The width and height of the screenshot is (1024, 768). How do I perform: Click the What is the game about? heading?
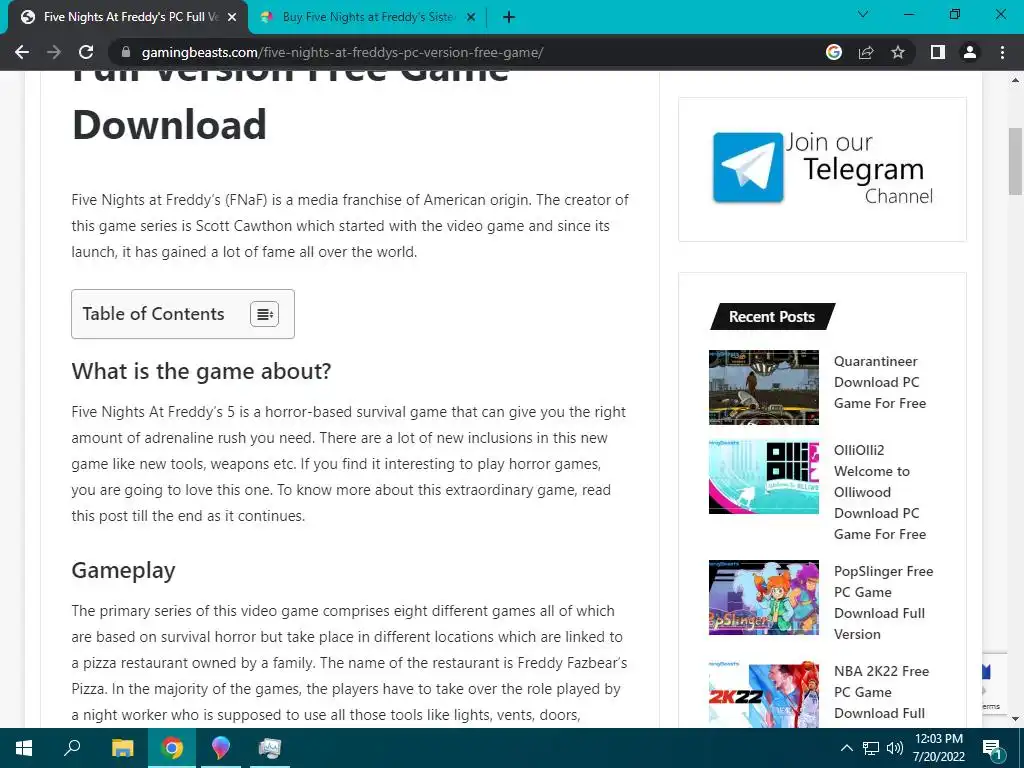point(201,371)
